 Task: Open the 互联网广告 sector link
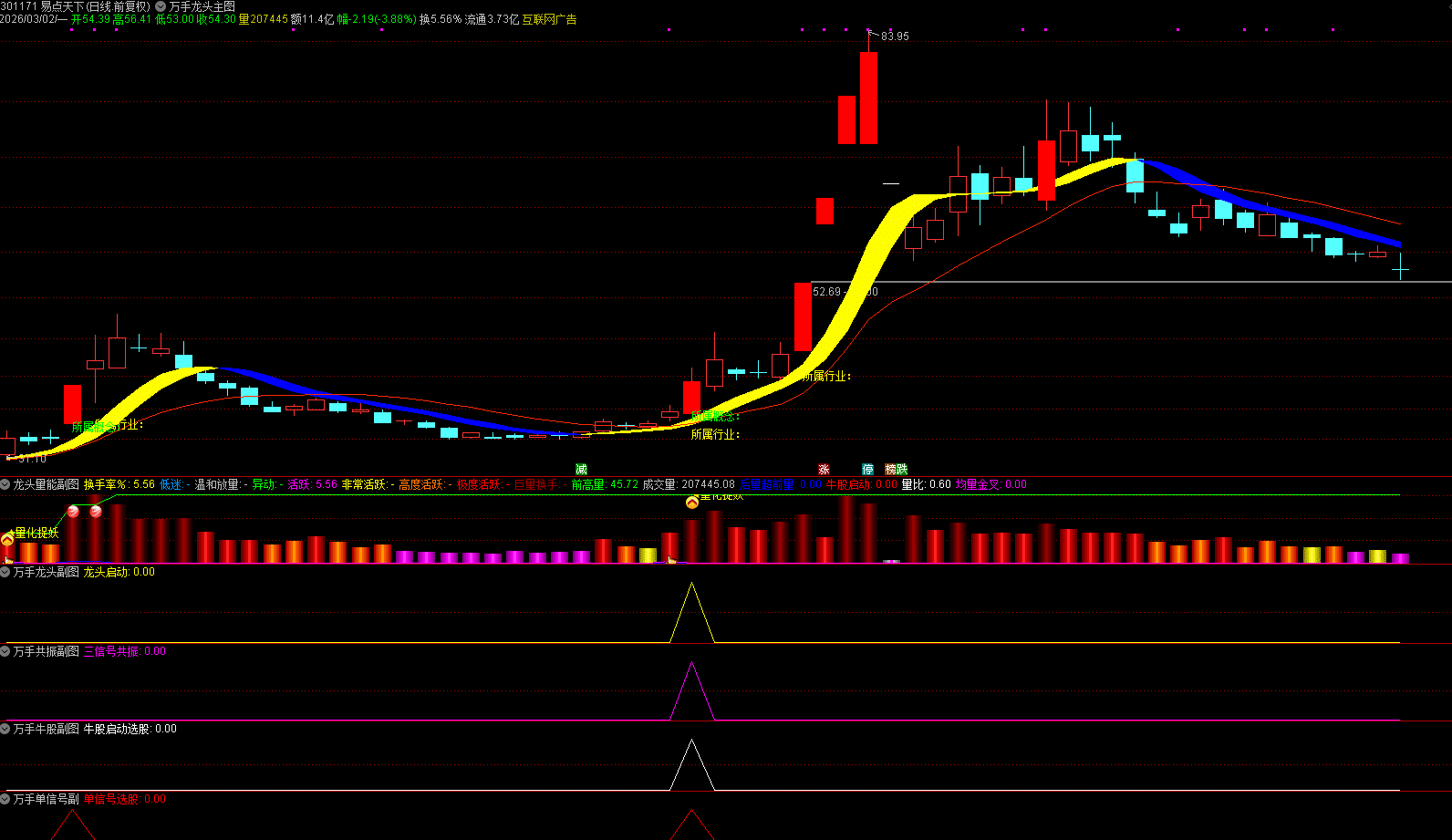coord(549,19)
